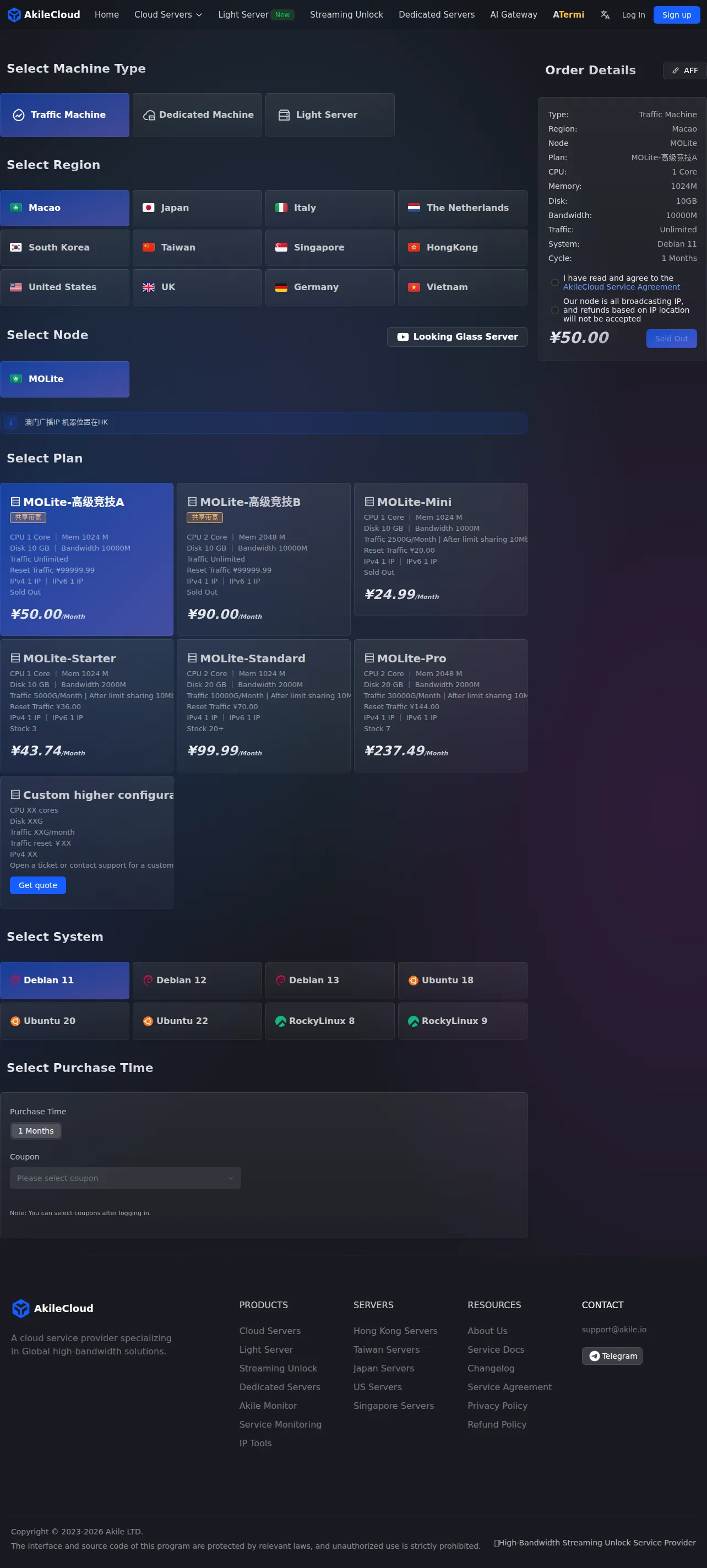
Task: Open Streaming Unlock nav item
Action: click(346, 15)
